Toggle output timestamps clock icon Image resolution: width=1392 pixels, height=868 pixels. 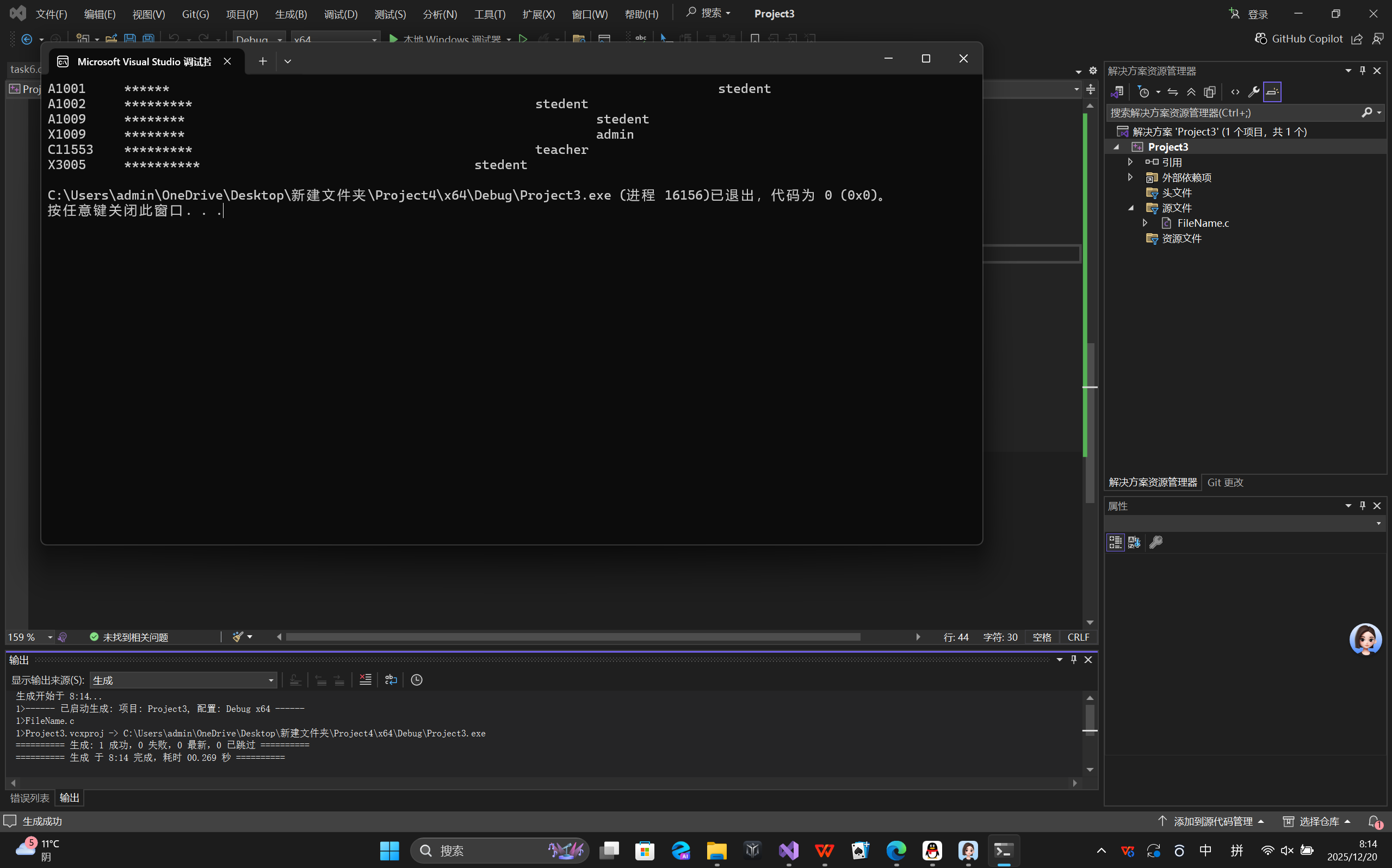tap(417, 680)
